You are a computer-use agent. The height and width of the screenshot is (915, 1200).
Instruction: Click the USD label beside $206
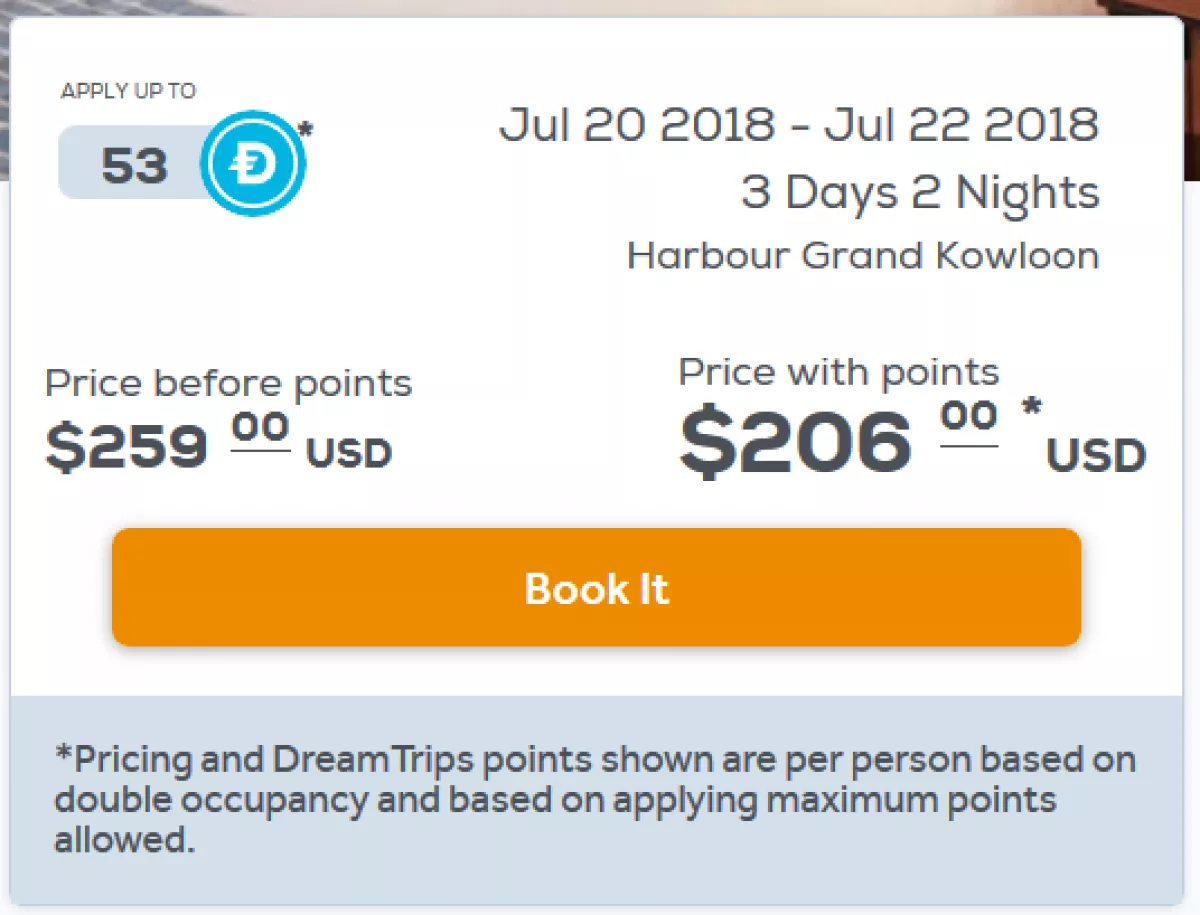[x=1096, y=457]
